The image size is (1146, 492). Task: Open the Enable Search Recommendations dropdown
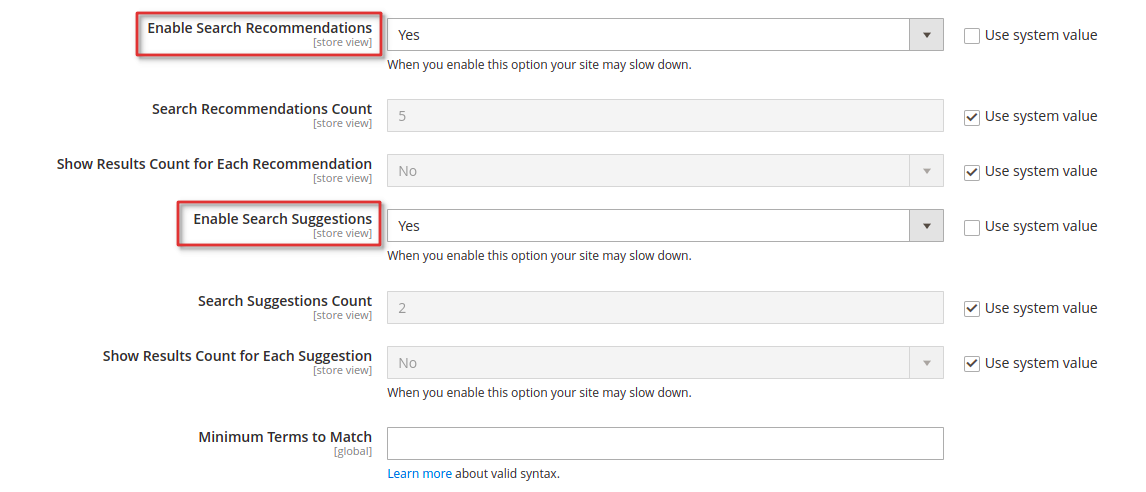pyautogui.click(x=665, y=34)
